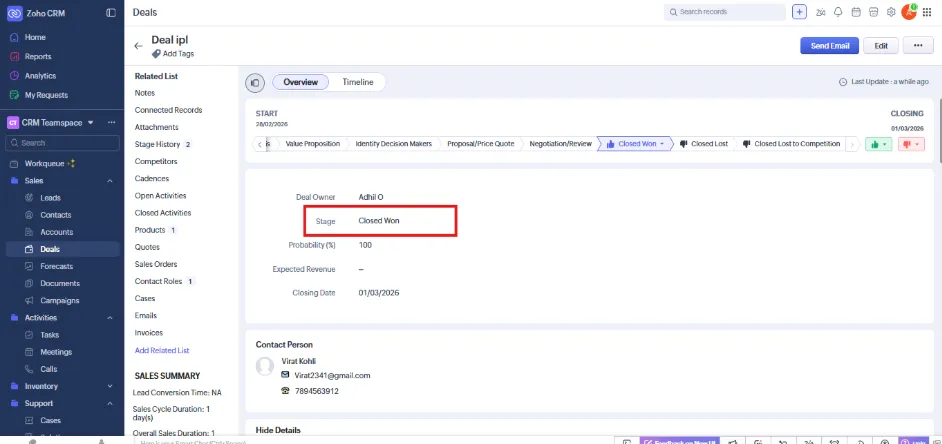Screen dimensions: 942x444
Task: Open the notifications bell
Action: point(838,12)
